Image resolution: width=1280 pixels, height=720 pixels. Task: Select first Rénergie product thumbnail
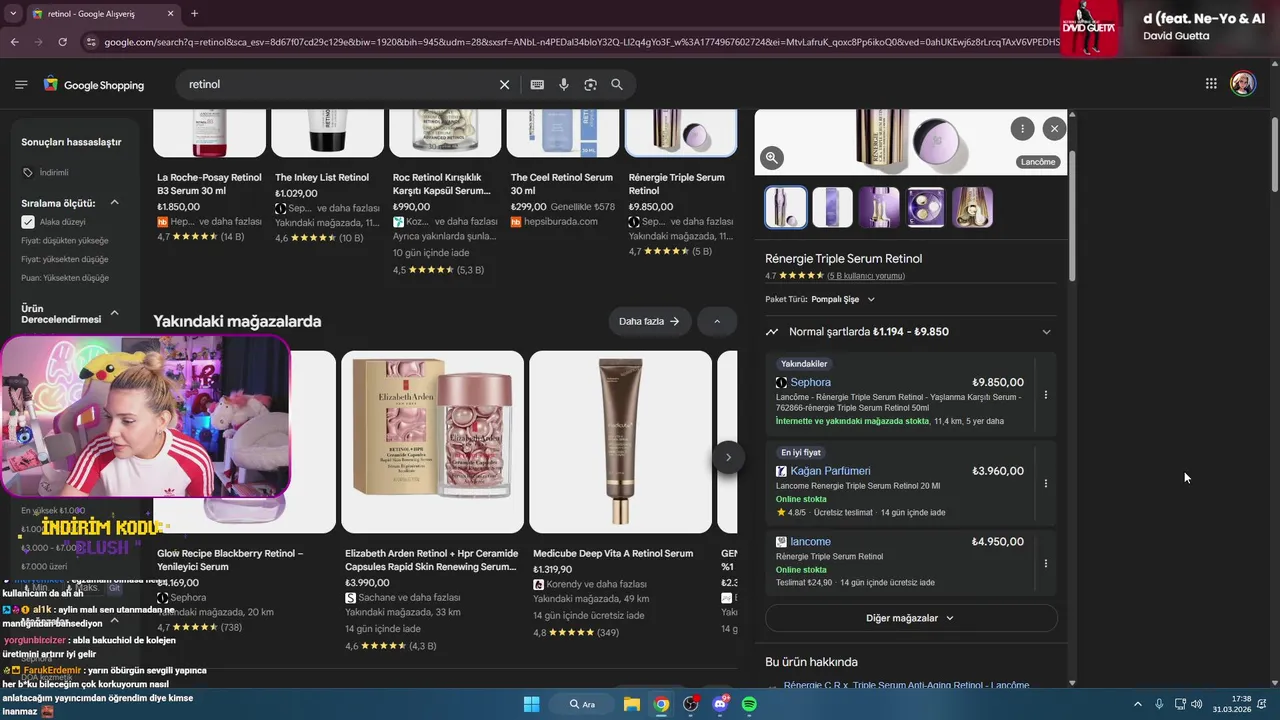786,207
